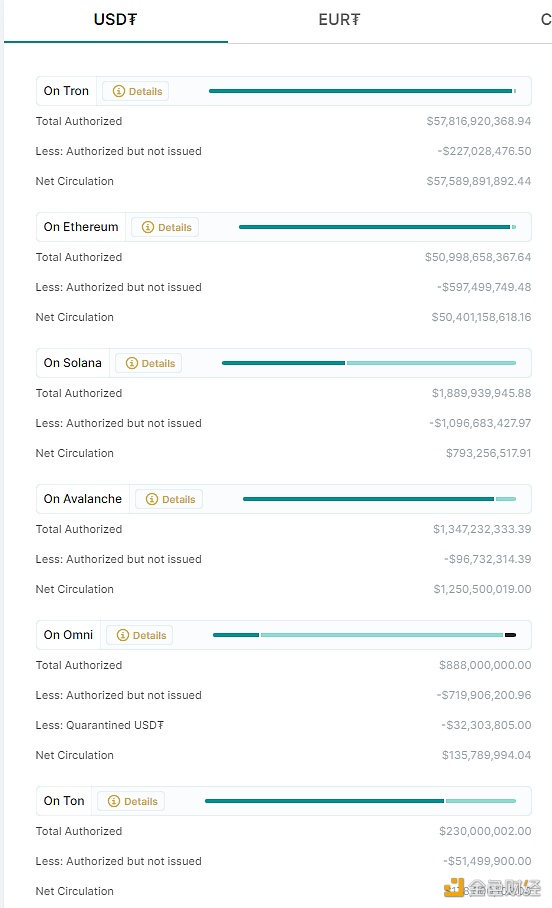Click the On Omni circulation progress bar
552x908 pixels.
click(x=364, y=635)
